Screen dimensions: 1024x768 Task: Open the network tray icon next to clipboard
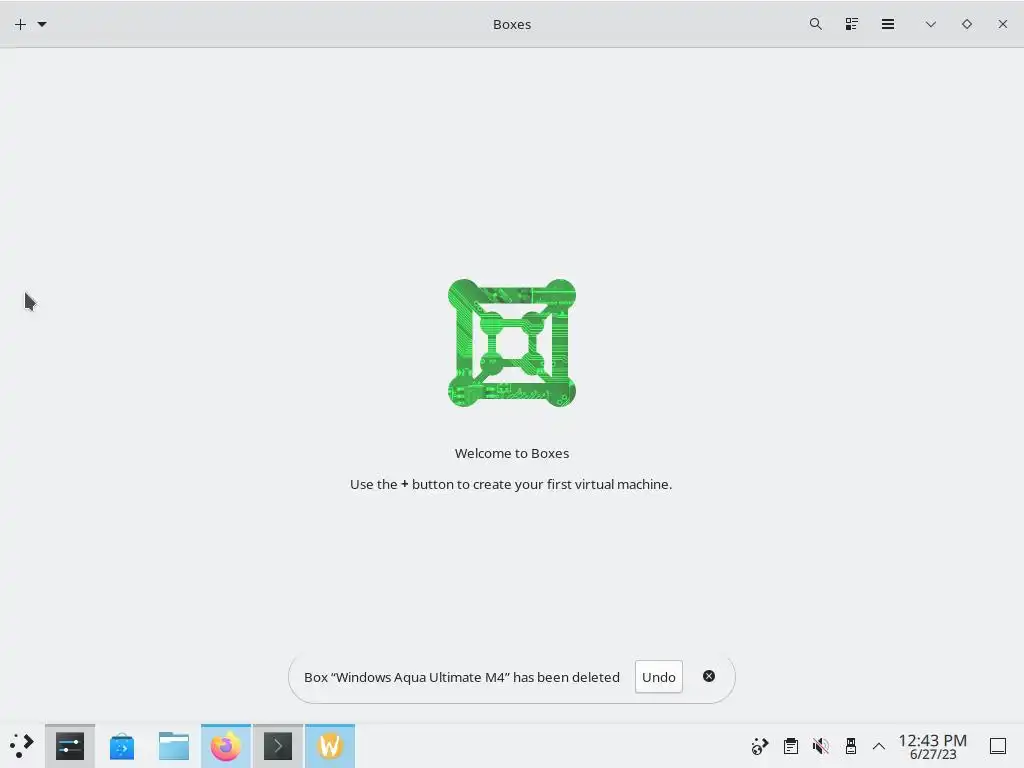point(760,746)
